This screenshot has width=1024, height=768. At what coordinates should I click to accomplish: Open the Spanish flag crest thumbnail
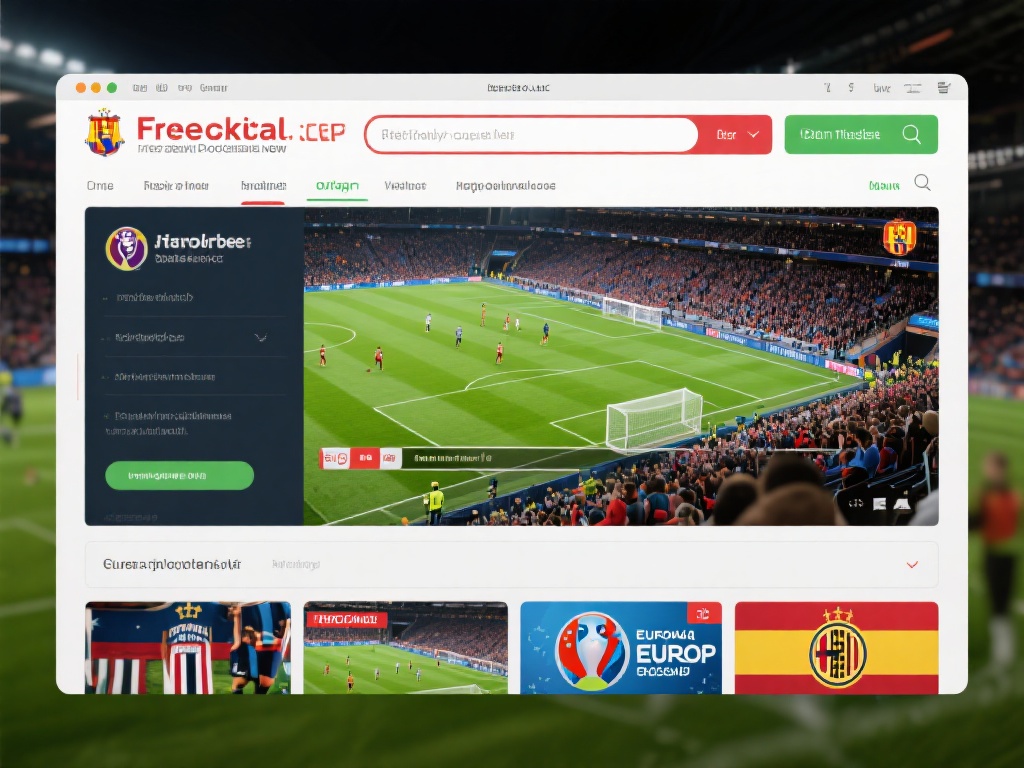point(837,648)
